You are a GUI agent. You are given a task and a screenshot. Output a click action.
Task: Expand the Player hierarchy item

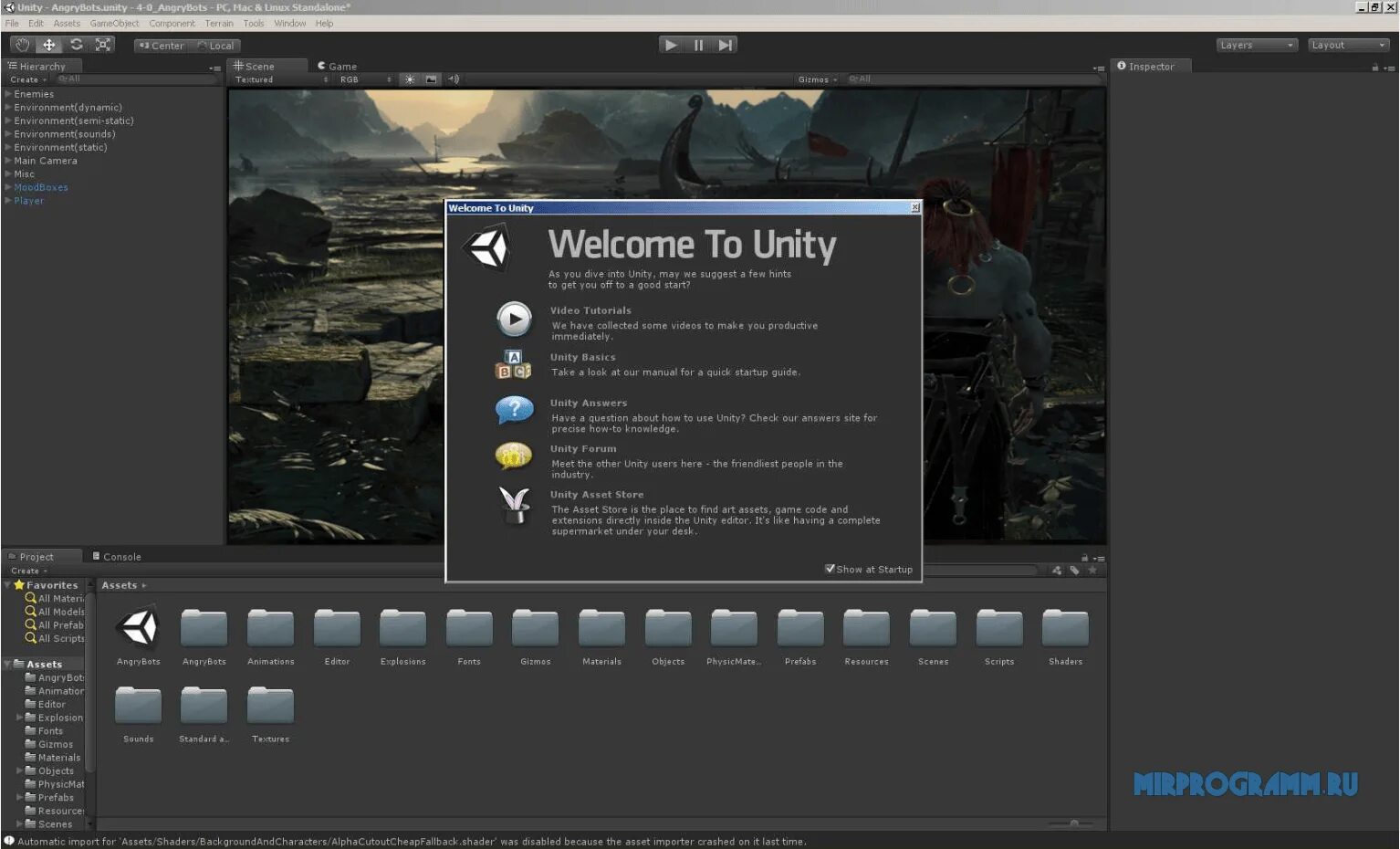coord(8,201)
